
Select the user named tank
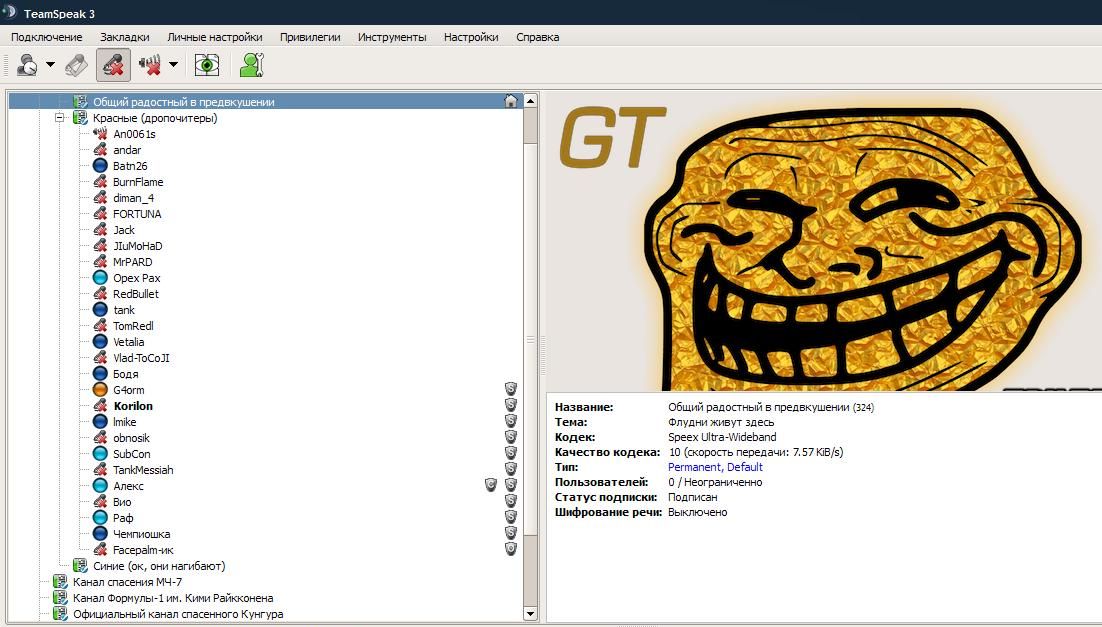[124, 310]
